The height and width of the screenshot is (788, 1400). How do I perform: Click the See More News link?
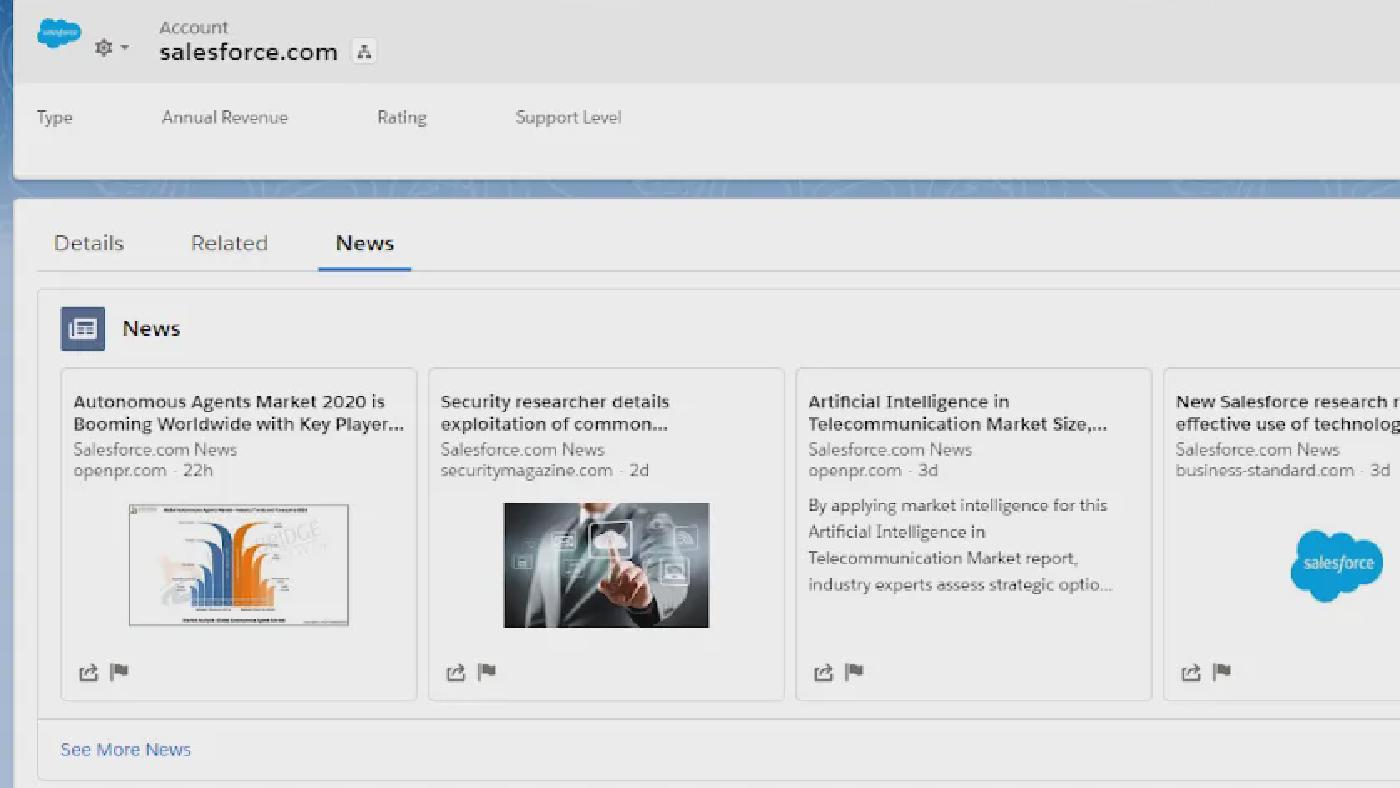[x=125, y=749]
